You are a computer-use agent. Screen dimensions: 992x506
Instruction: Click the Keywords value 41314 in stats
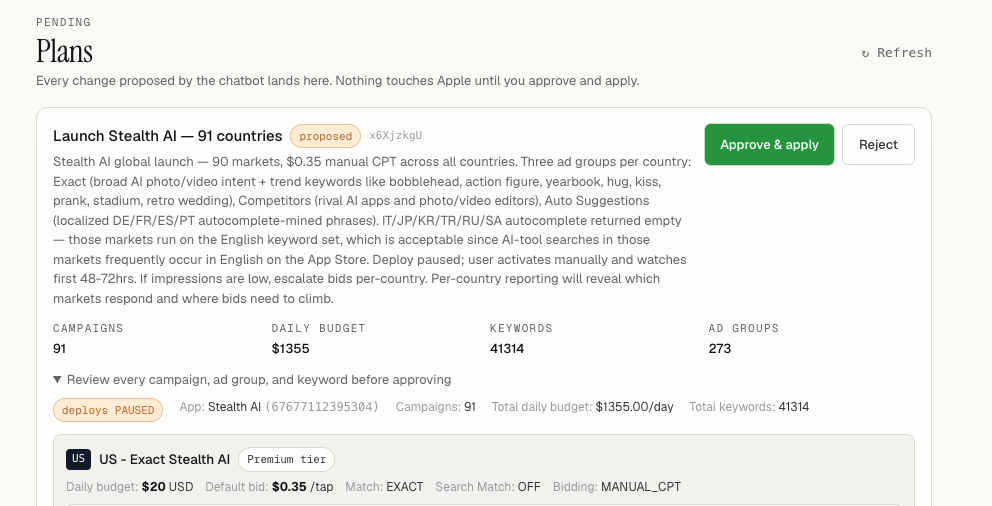[507, 349]
